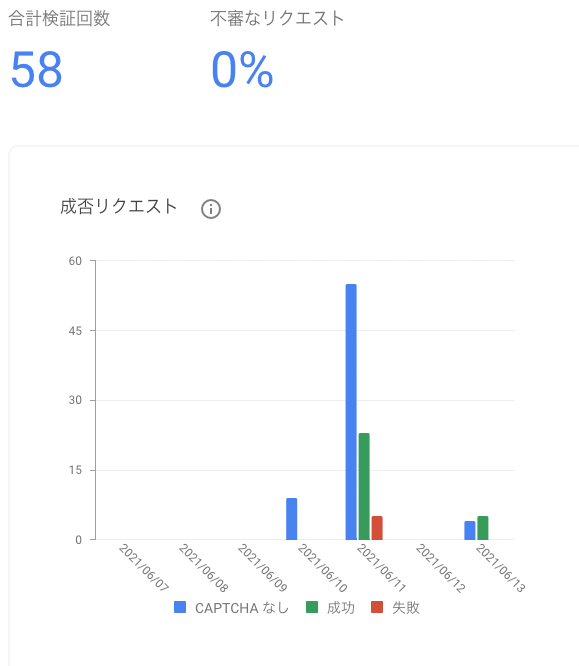The width and height of the screenshot is (579, 666).
Task: Click the 2021/06/07 axis date label
Action: tap(144, 567)
